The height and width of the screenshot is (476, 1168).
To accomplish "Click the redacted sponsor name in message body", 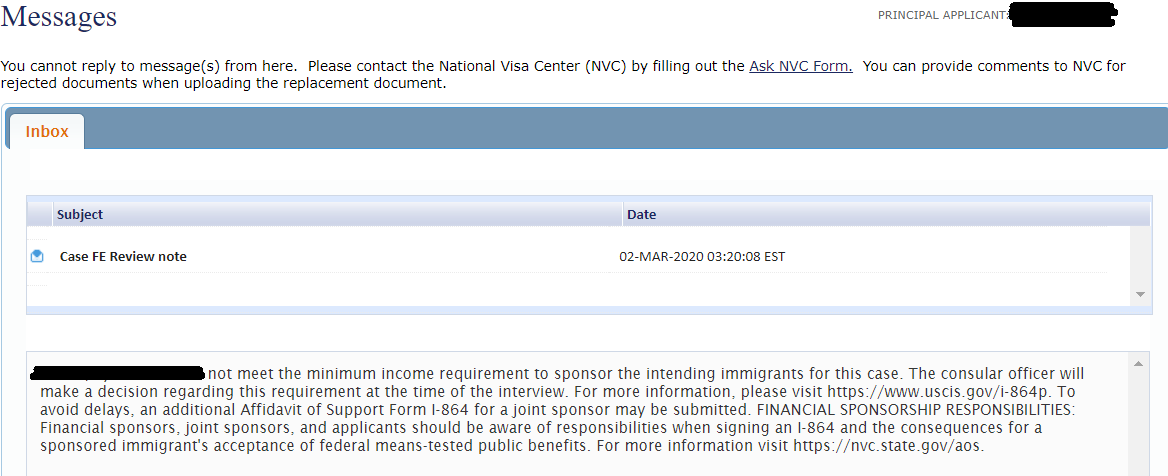I will pos(118,372).
